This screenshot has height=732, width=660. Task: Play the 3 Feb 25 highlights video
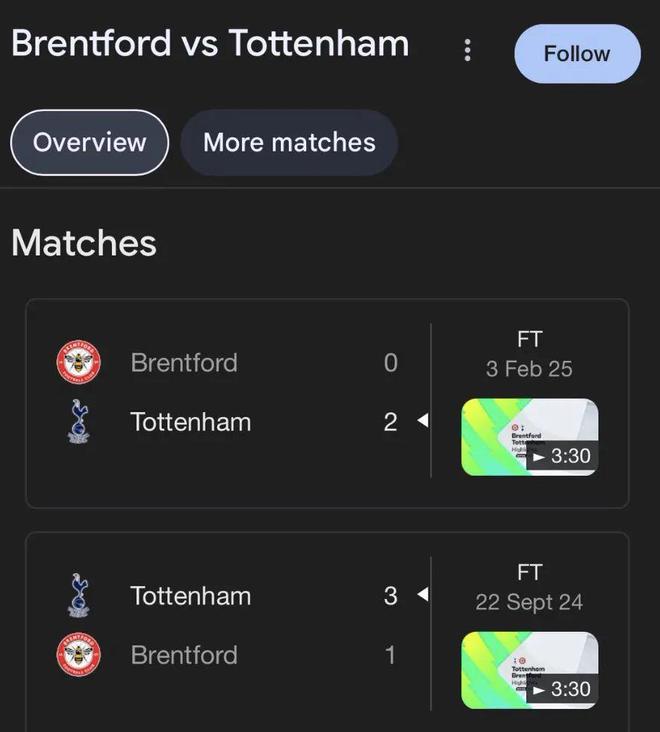click(x=529, y=437)
